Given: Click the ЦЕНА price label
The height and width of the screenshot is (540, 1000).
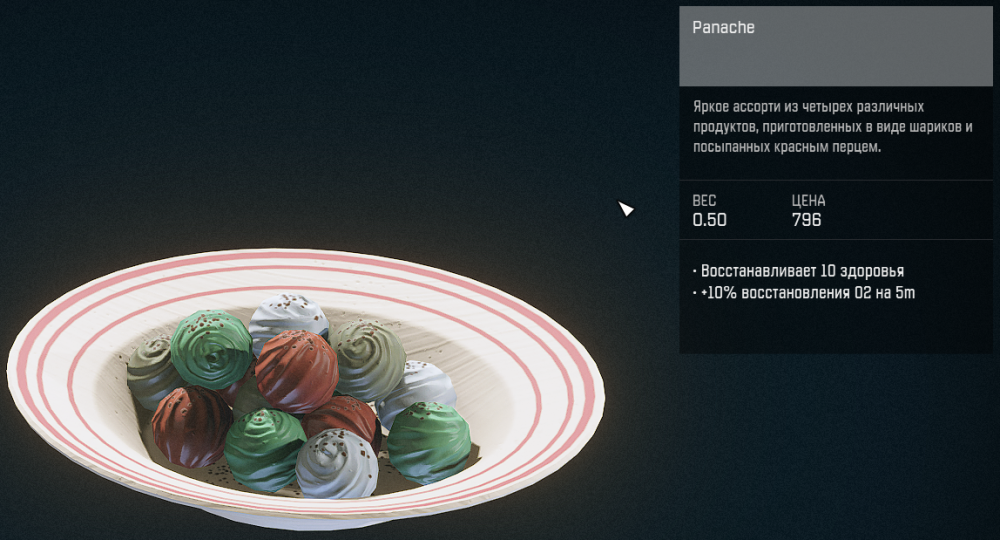Looking at the screenshot, I should [x=808, y=201].
